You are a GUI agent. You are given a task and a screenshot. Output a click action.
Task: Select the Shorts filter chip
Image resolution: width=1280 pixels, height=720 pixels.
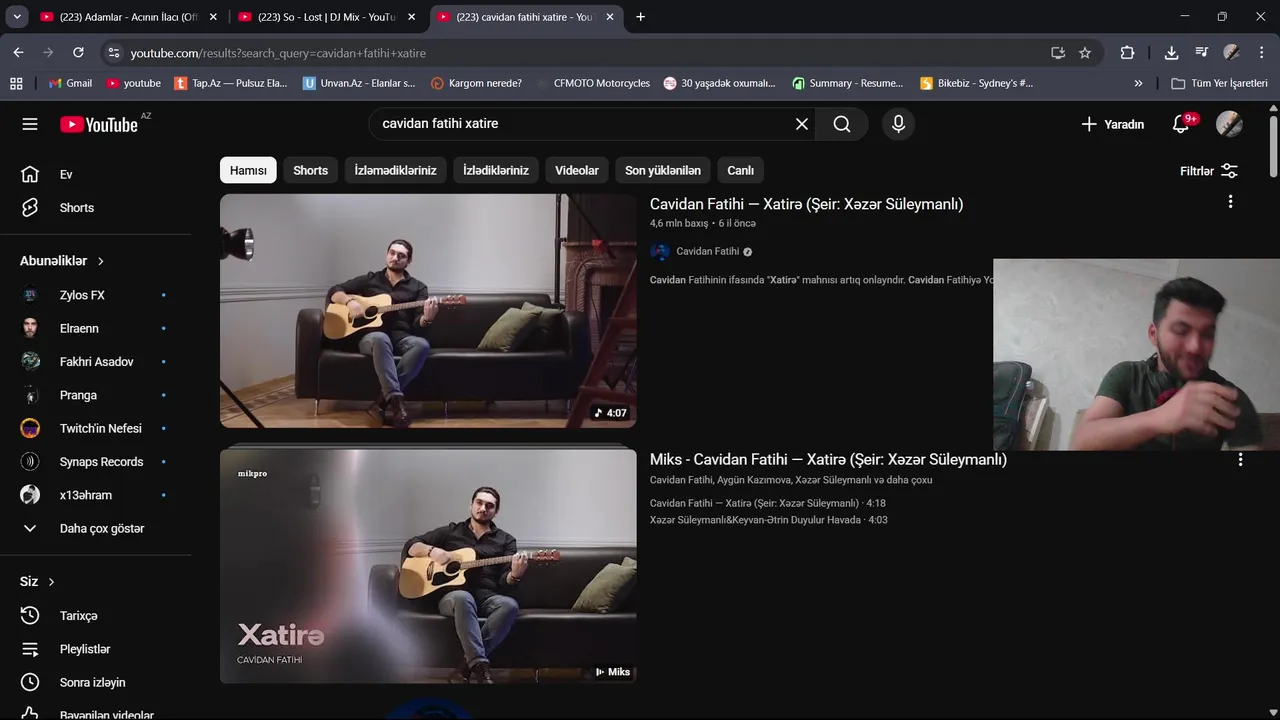[310, 171]
